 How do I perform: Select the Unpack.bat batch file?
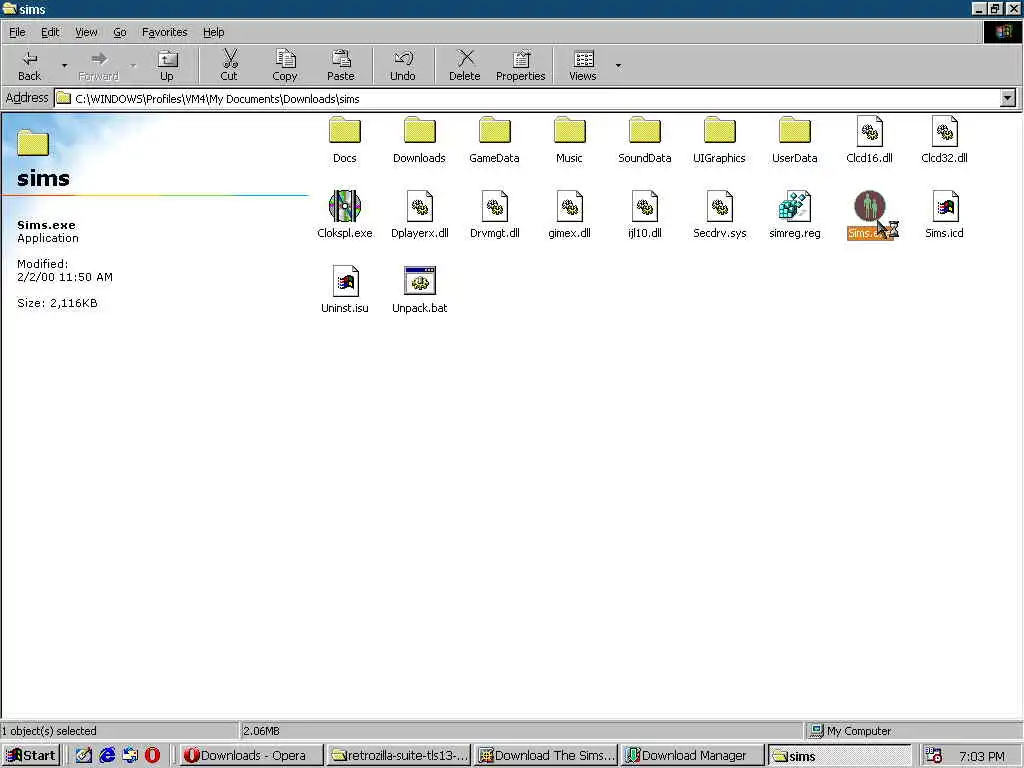click(x=419, y=290)
